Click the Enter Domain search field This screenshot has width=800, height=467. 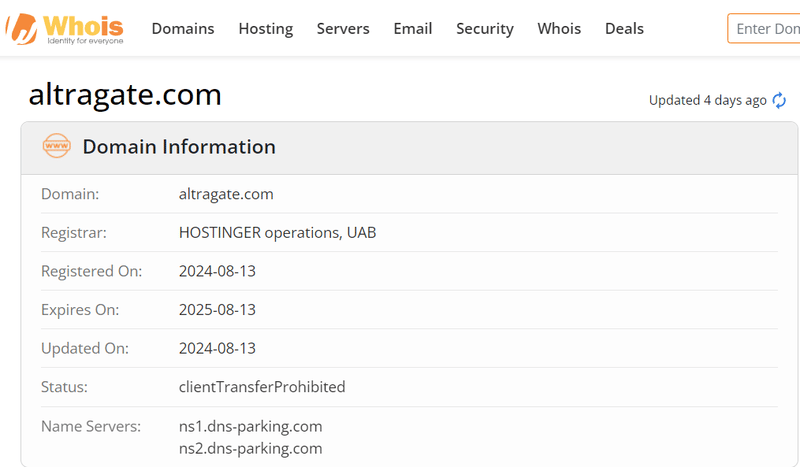pos(764,29)
